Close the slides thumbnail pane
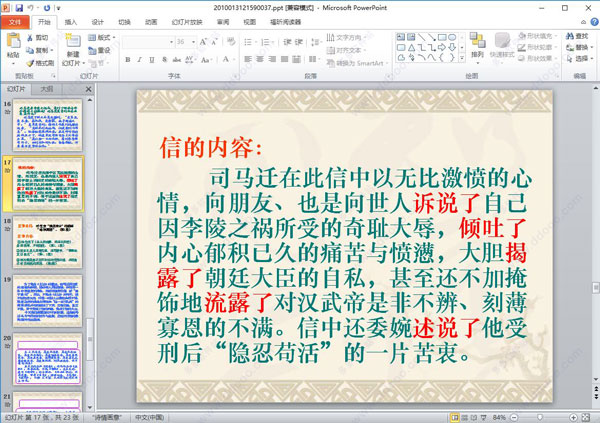Viewport: 600px width, 423px height. point(88,89)
